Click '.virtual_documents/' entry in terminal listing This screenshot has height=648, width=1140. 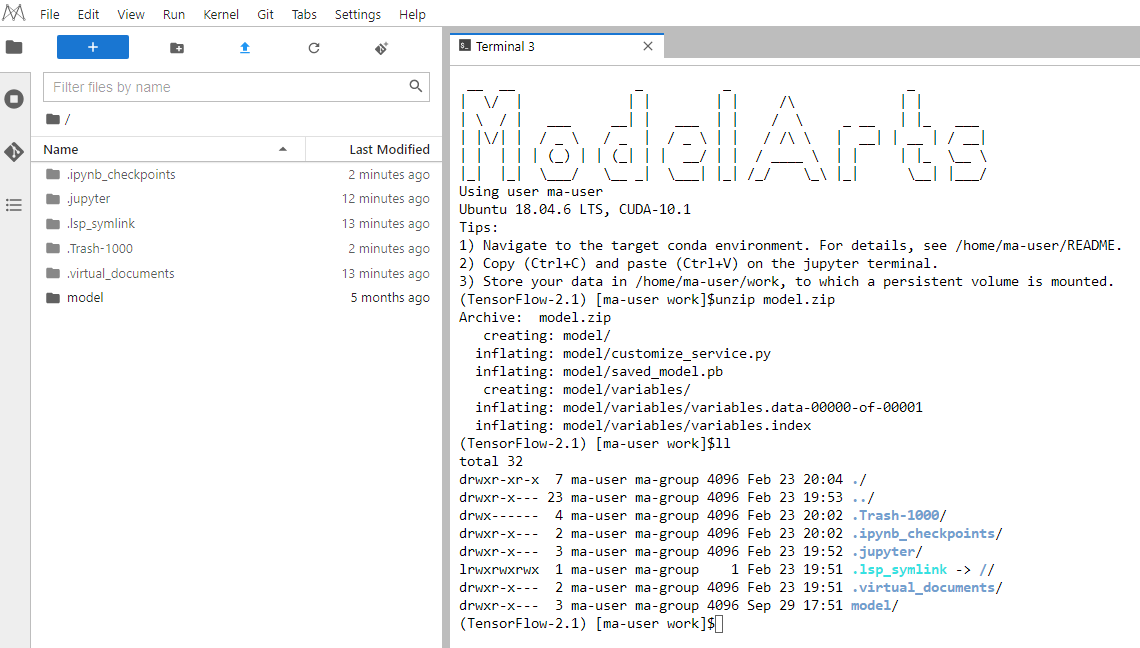click(x=927, y=588)
